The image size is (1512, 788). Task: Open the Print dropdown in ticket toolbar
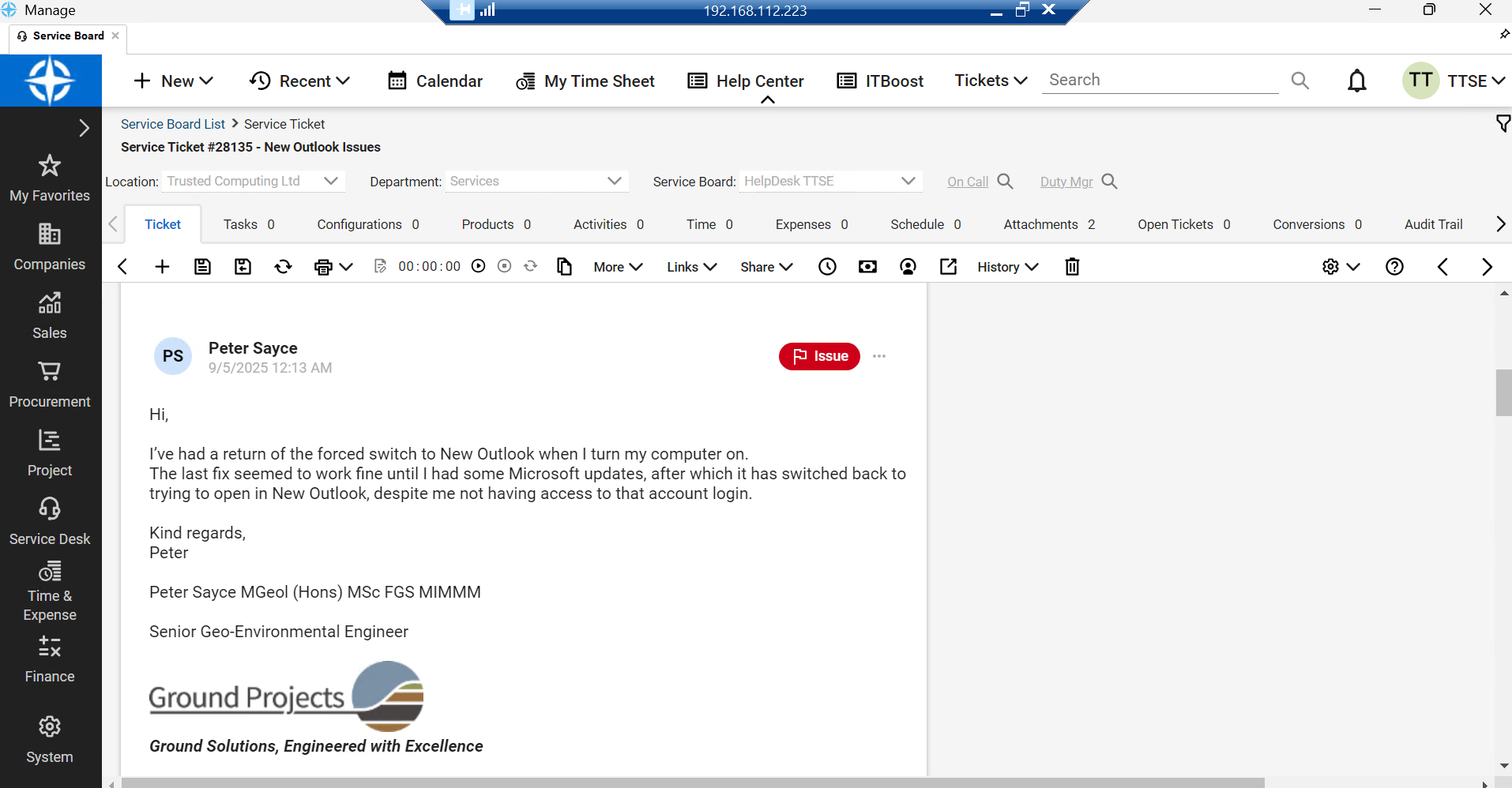click(333, 267)
